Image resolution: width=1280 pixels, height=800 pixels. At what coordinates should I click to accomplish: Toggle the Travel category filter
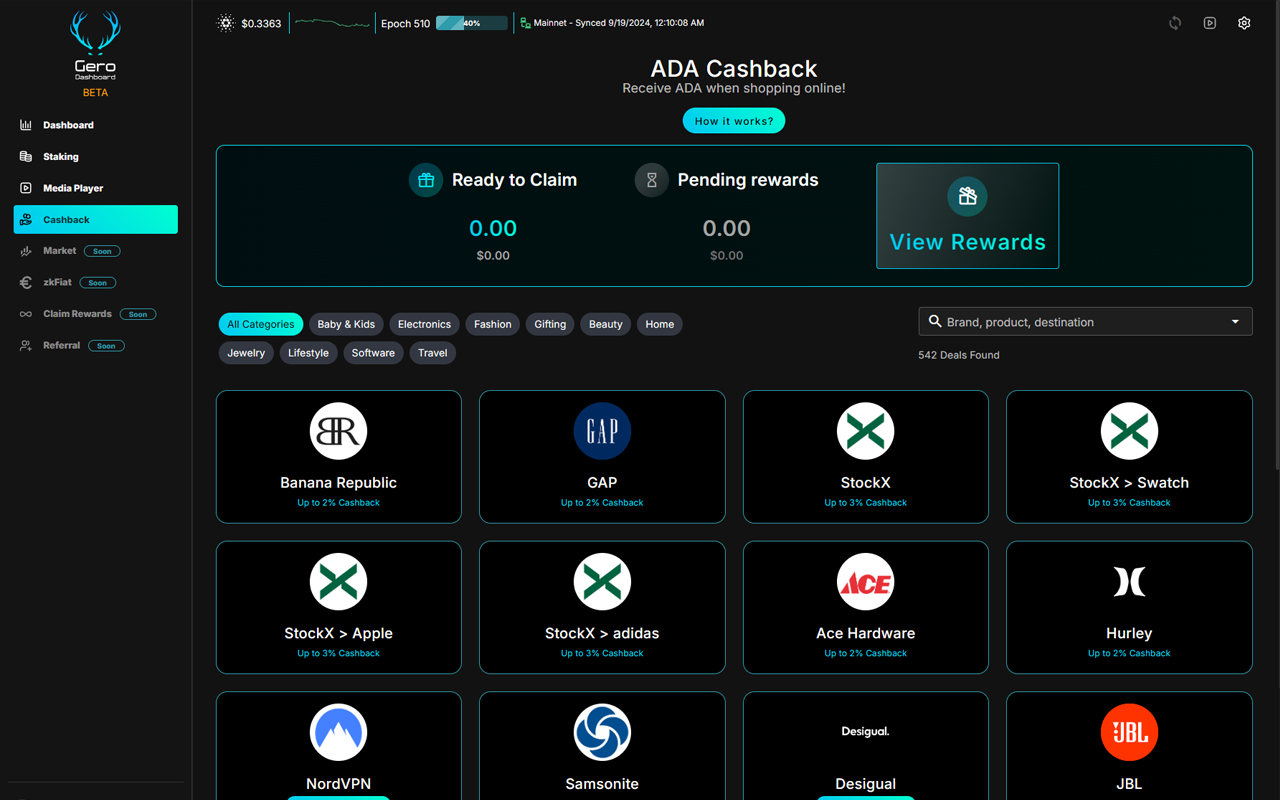(x=432, y=352)
